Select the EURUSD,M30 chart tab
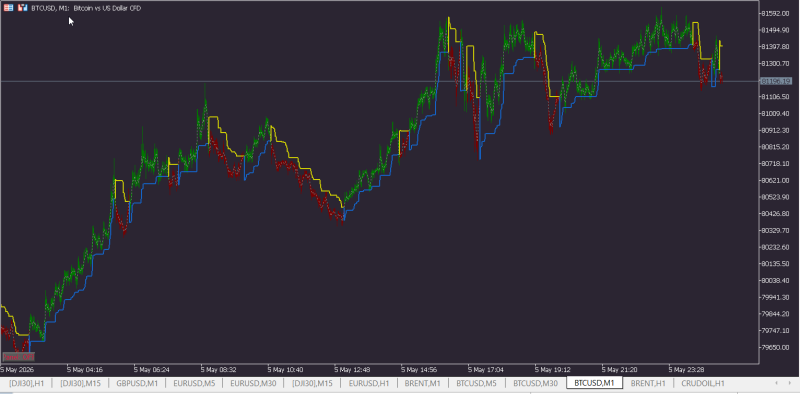Screen dimensions: 800x394 point(253,383)
